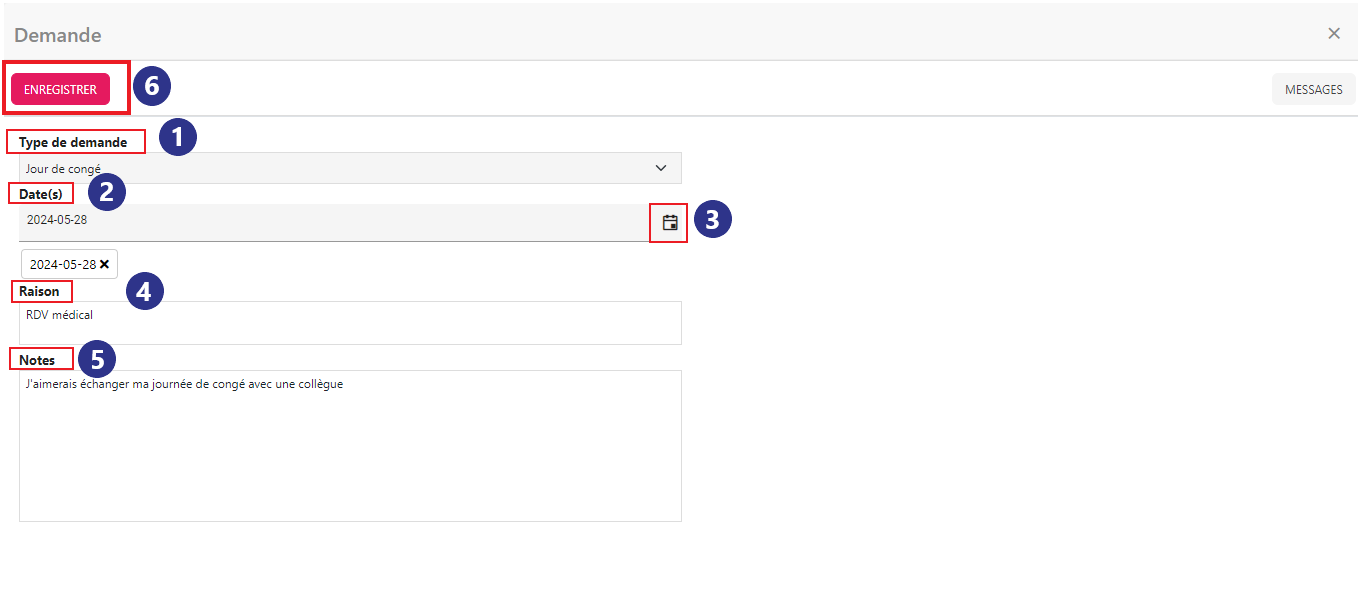Focus the Date(s) input field
Image resolution: width=1358 pixels, height=597 pixels.
(335, 222)
